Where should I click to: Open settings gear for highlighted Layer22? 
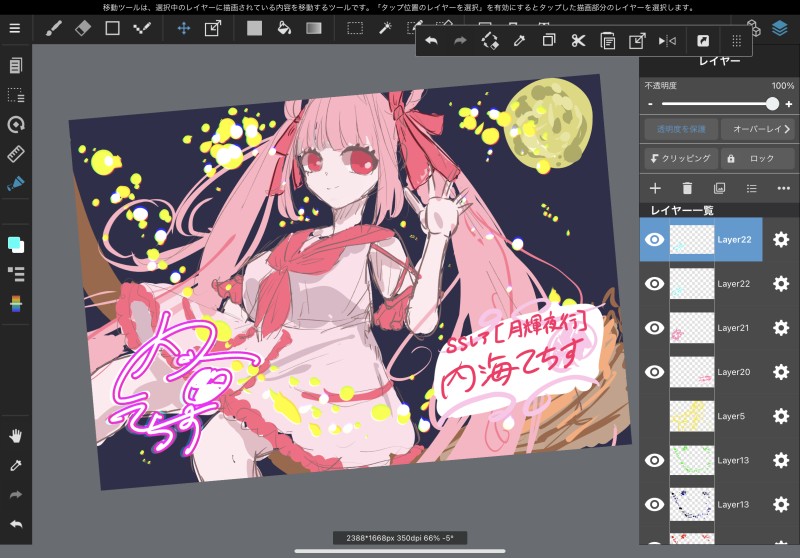click(x=781, y=240)
